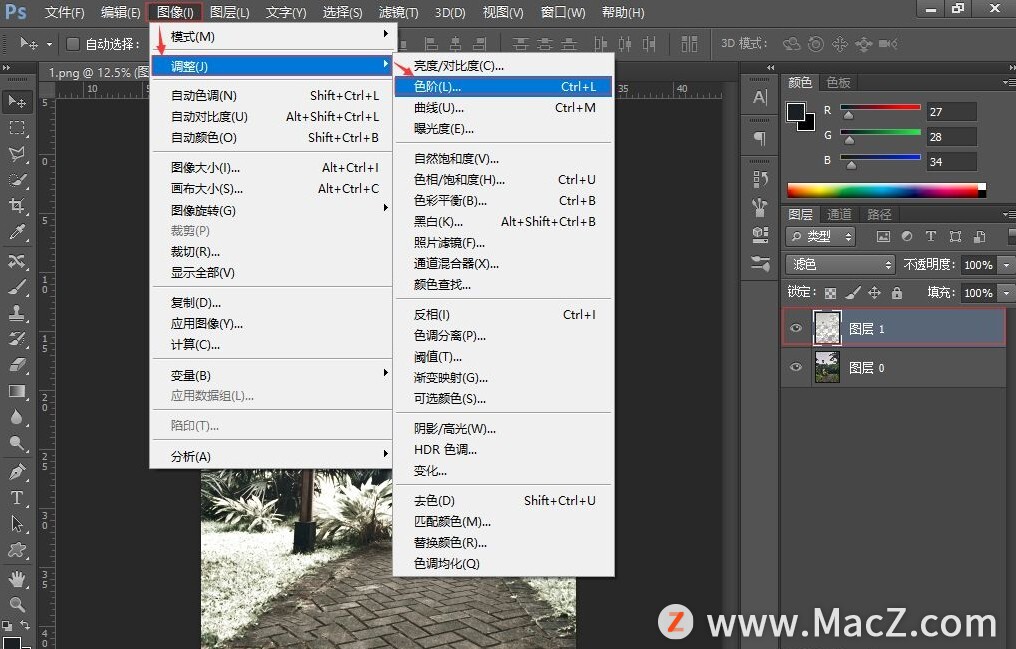This screenshot has height=649, width=1016.
Task: Choose 阴影/高光(W)... entry
Action: coord(503,428)
